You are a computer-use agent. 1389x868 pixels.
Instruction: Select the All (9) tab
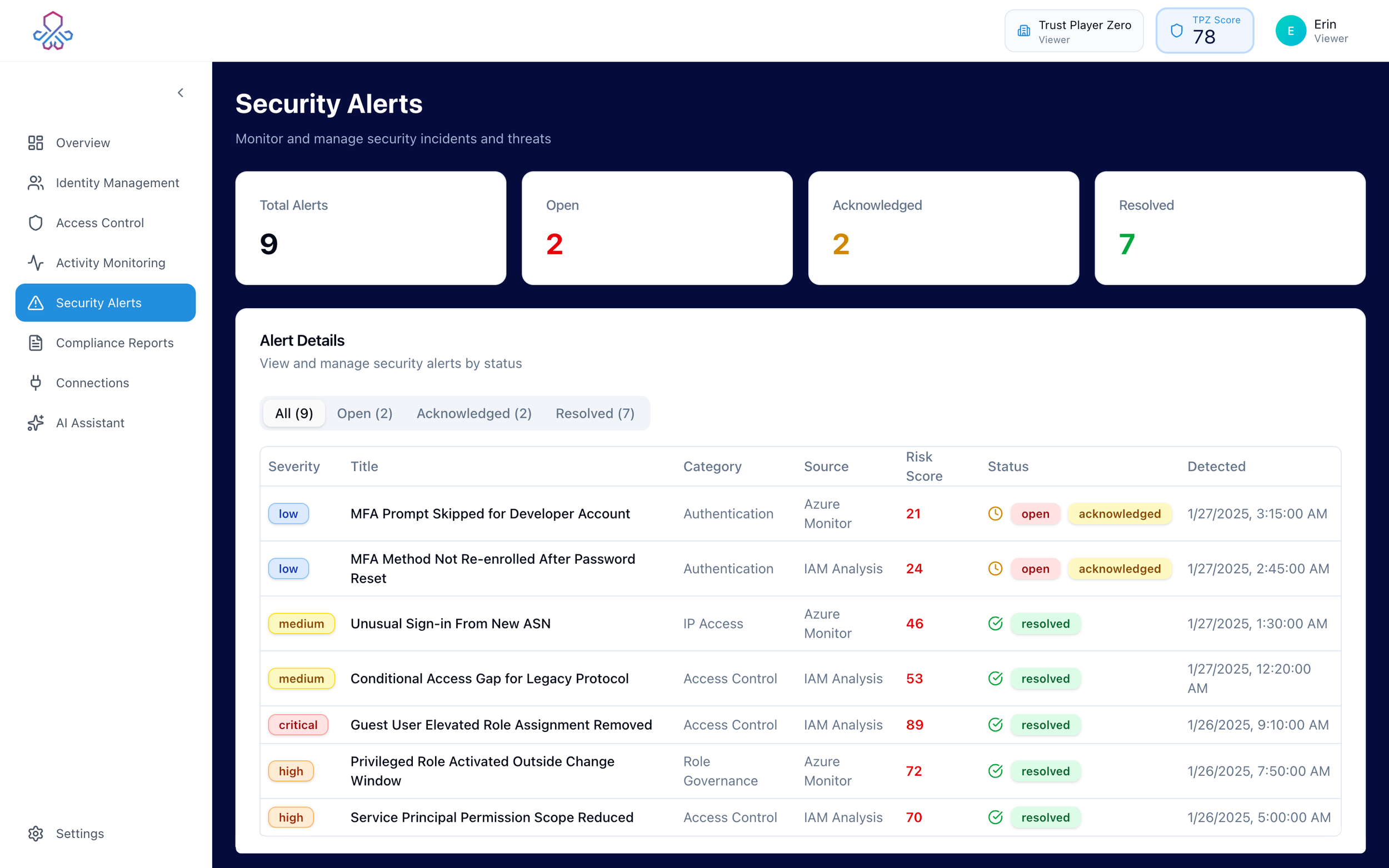[294, 413]
